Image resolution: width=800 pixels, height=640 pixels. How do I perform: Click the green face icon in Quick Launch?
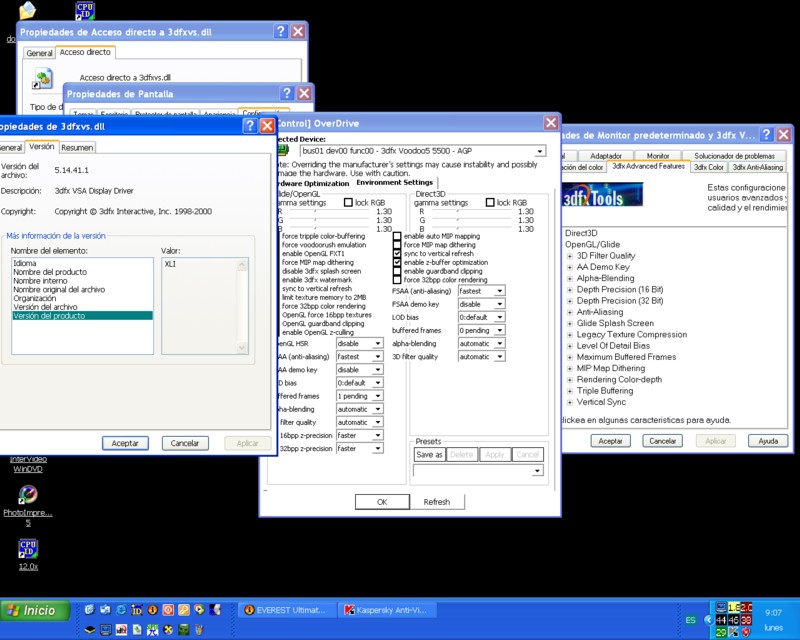coord(184,630)
